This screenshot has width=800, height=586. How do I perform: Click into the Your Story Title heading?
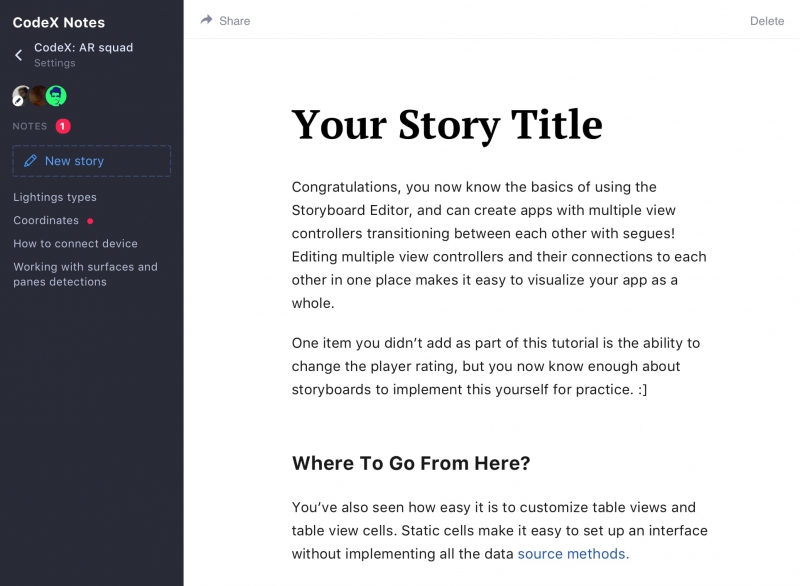click(x=447, y=125)
